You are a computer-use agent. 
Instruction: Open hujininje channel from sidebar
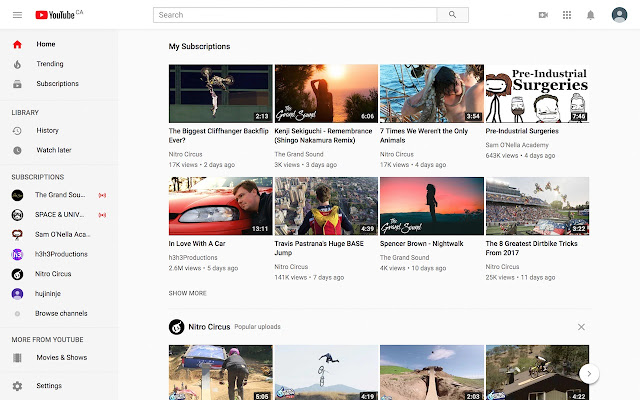click(x=48, y=293)
